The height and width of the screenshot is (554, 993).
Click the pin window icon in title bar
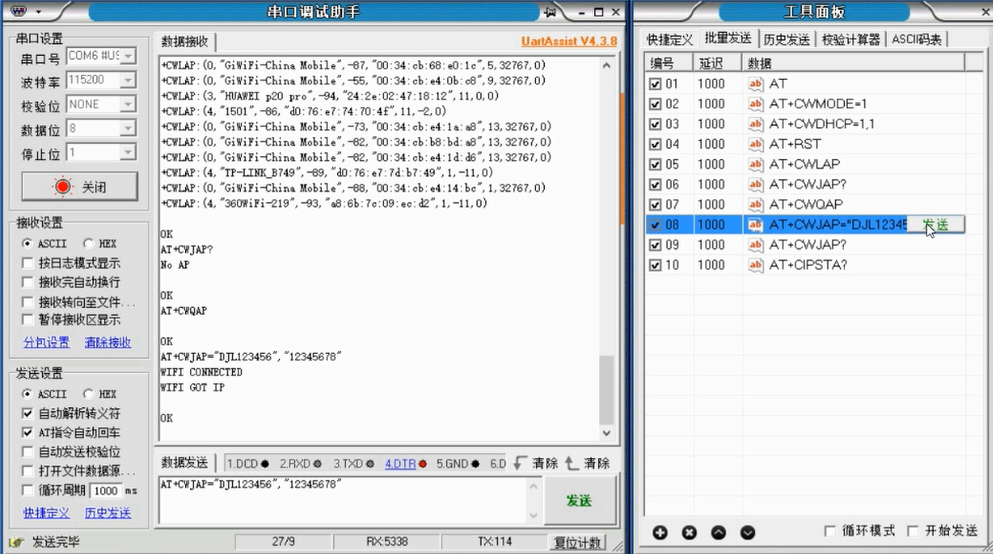point(549,12)
